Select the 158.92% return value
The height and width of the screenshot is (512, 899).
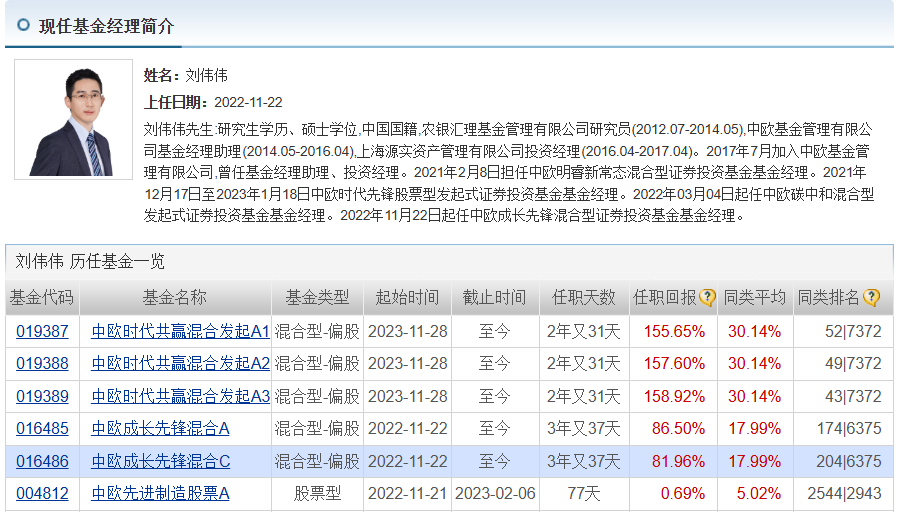click(674, 396)
